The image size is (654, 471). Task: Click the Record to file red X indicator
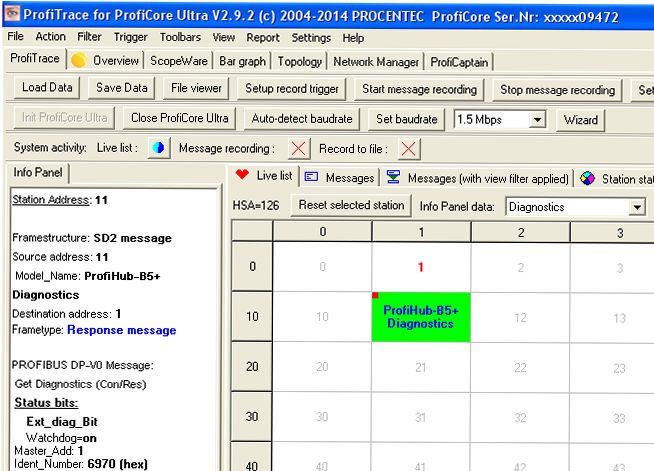point(409,149)
